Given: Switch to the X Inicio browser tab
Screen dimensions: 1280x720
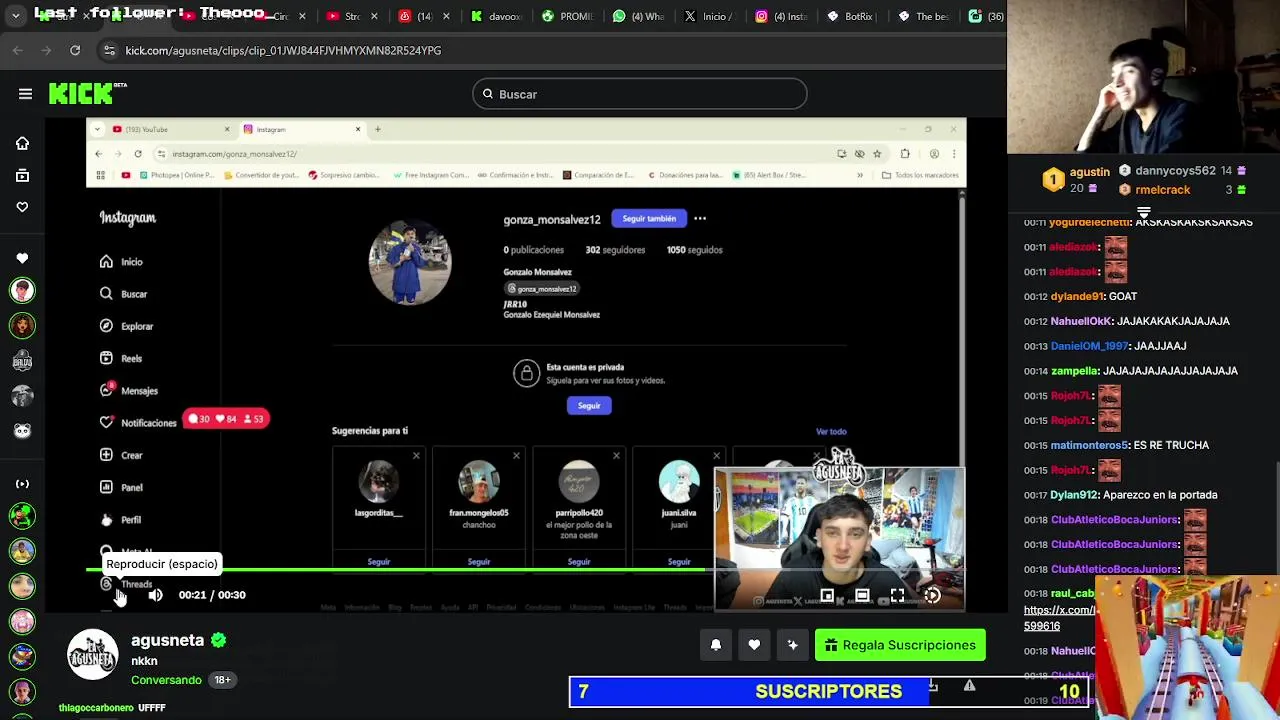Looking at the screenshot, I should point(709,16).
